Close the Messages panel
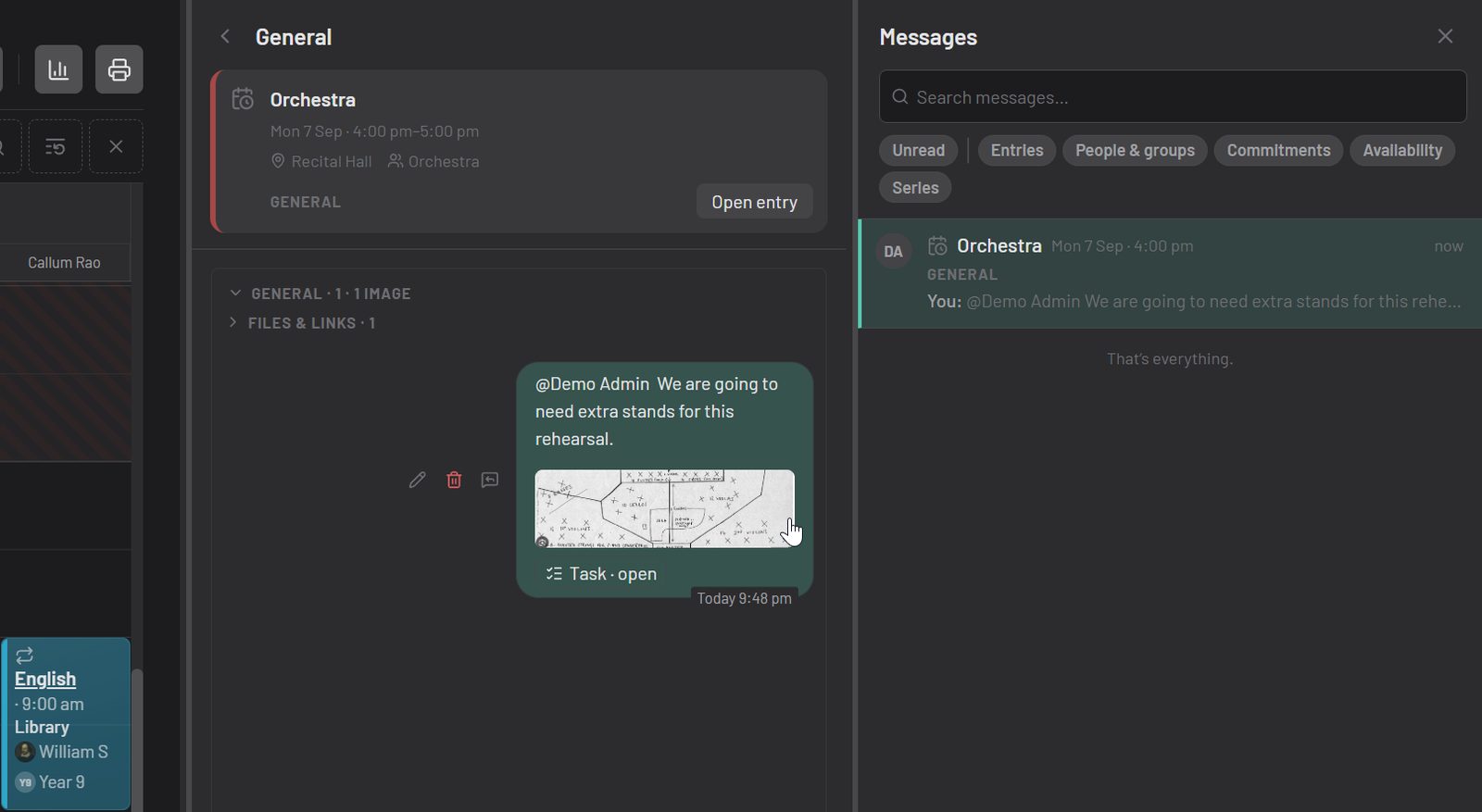Viewport: 1482px width, 812px height. tap(1445, 36)
